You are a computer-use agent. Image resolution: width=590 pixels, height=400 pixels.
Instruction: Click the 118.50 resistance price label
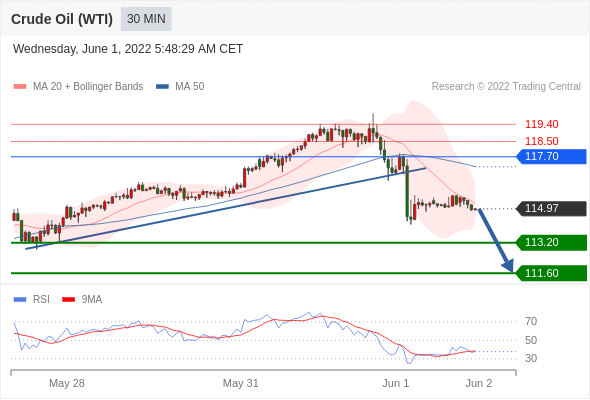pos(541,141)
